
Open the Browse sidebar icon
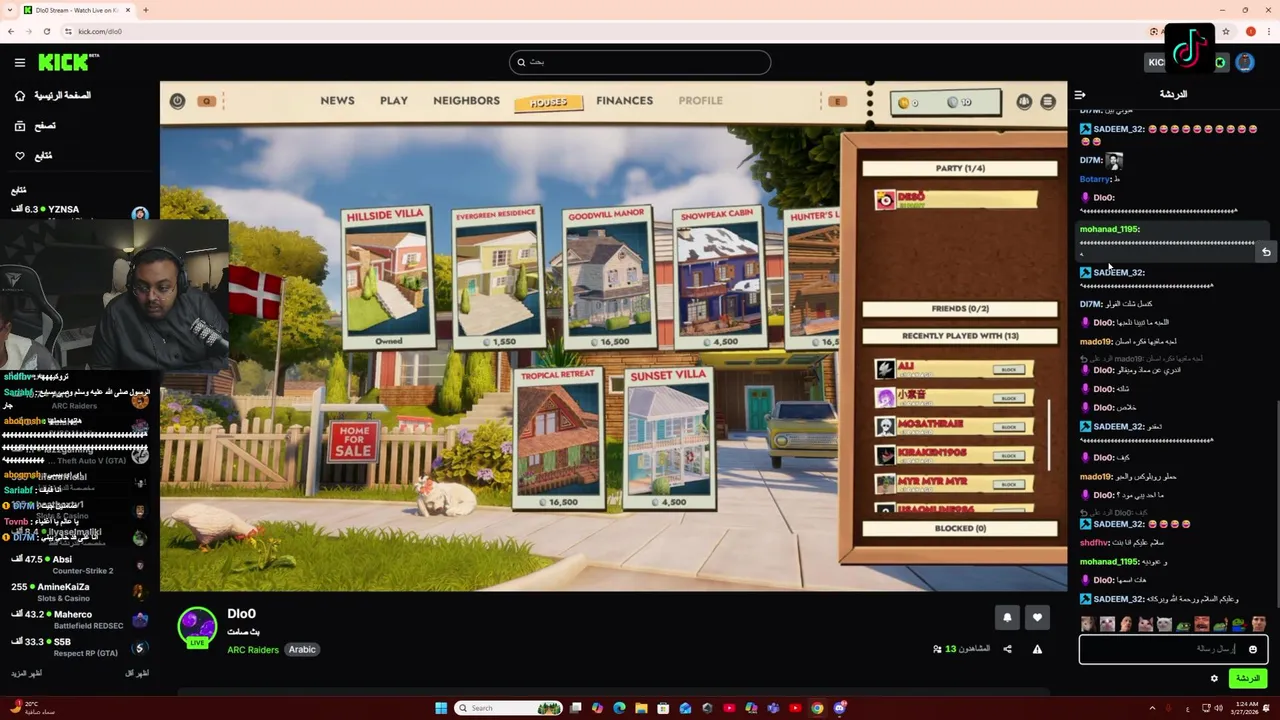(19, 126)
